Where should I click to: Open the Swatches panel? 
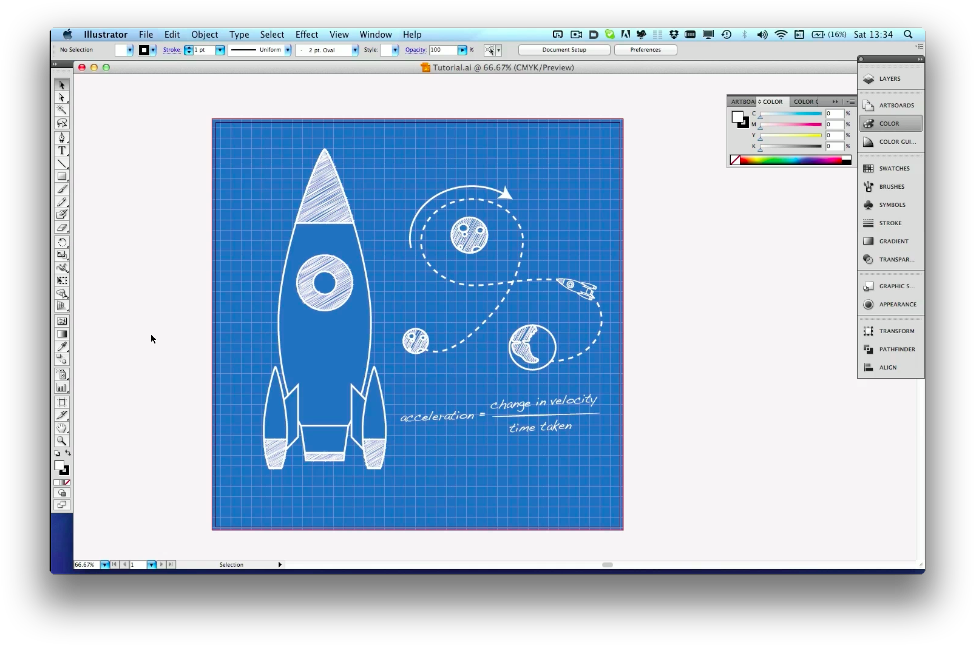pos(889,168)
